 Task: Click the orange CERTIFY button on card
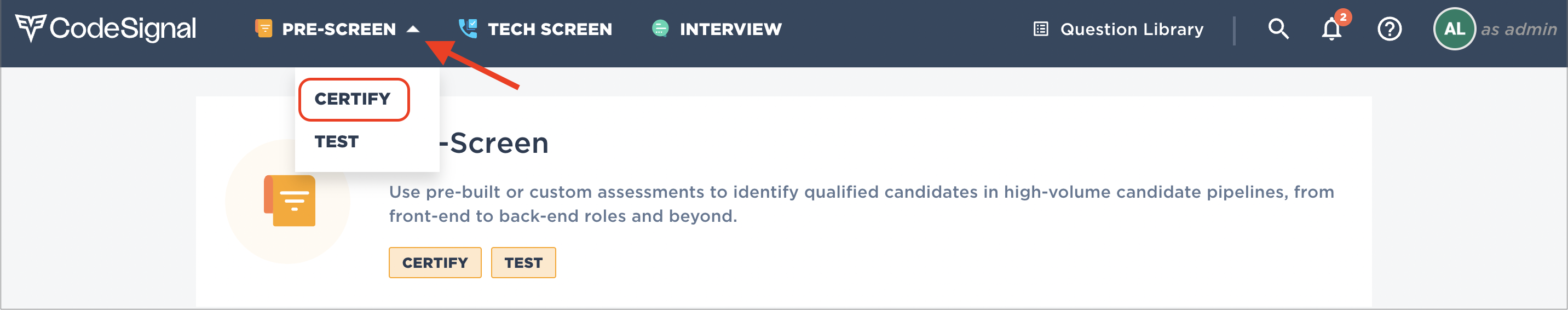(x=435, y=262)
